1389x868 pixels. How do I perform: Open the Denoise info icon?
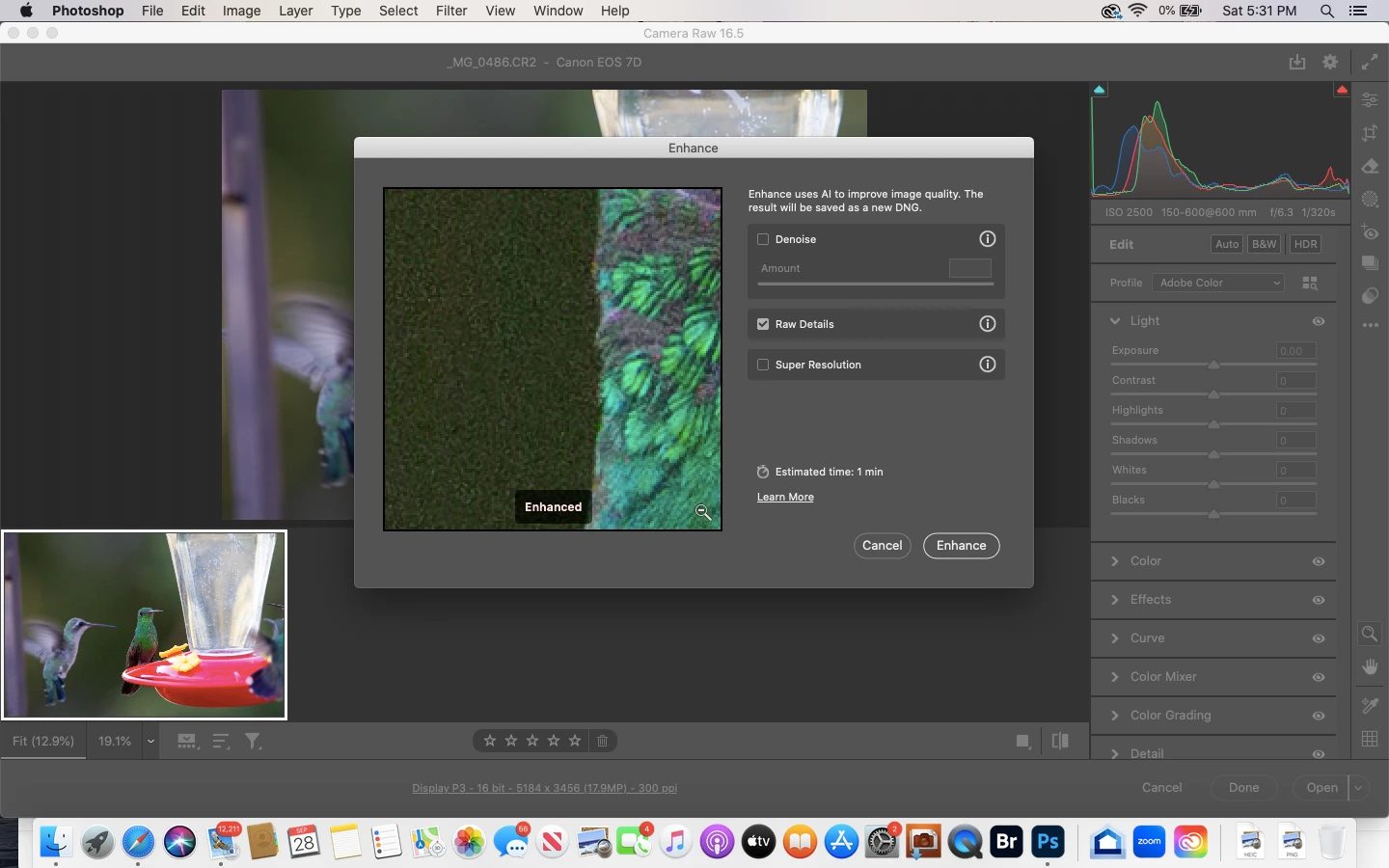987,239
